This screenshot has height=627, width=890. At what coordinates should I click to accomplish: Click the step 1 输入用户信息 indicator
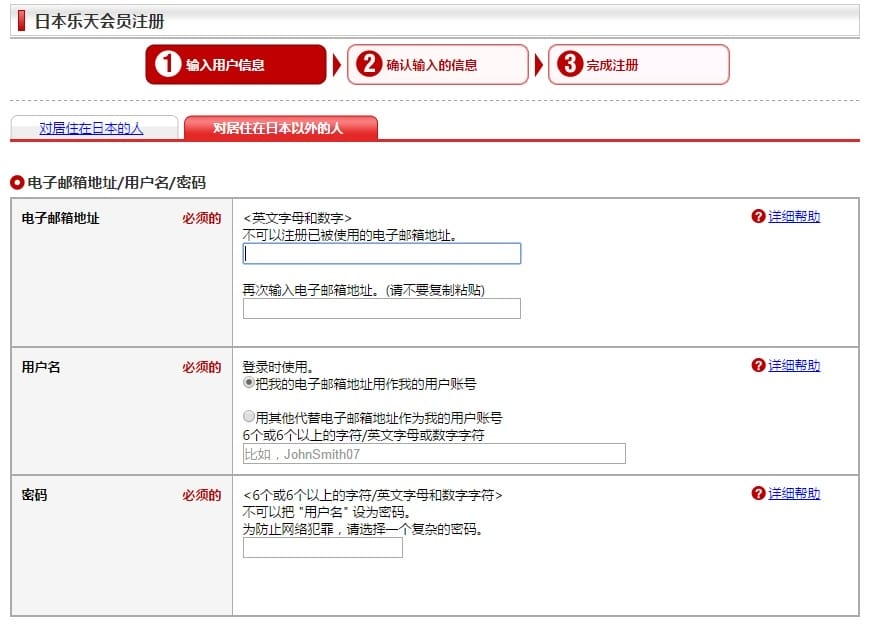[x=237, y=64]
